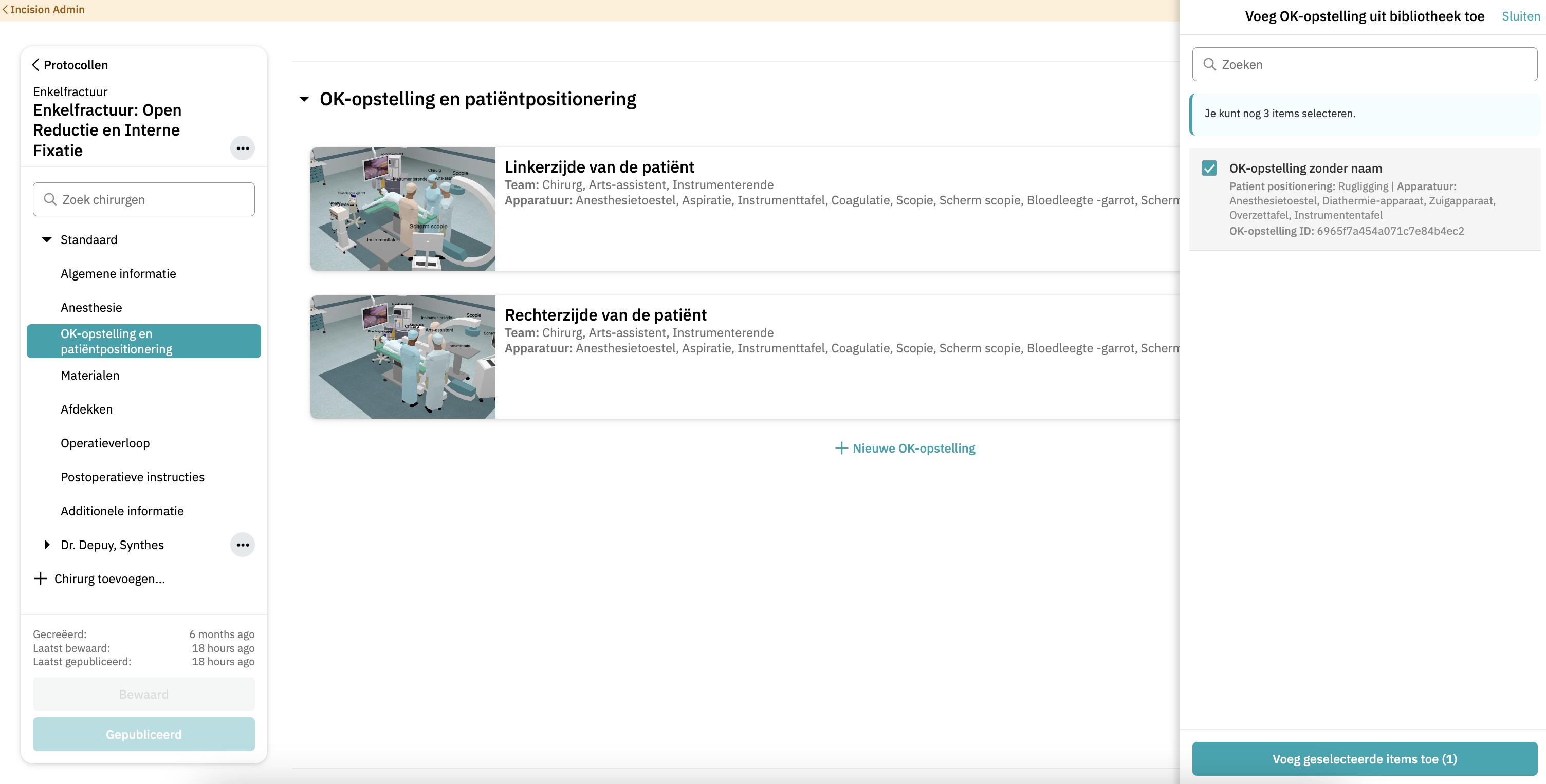Collapse the Standaard tree section
The height and width of the screenshot is (784, 1546).
tap(47, 239)
